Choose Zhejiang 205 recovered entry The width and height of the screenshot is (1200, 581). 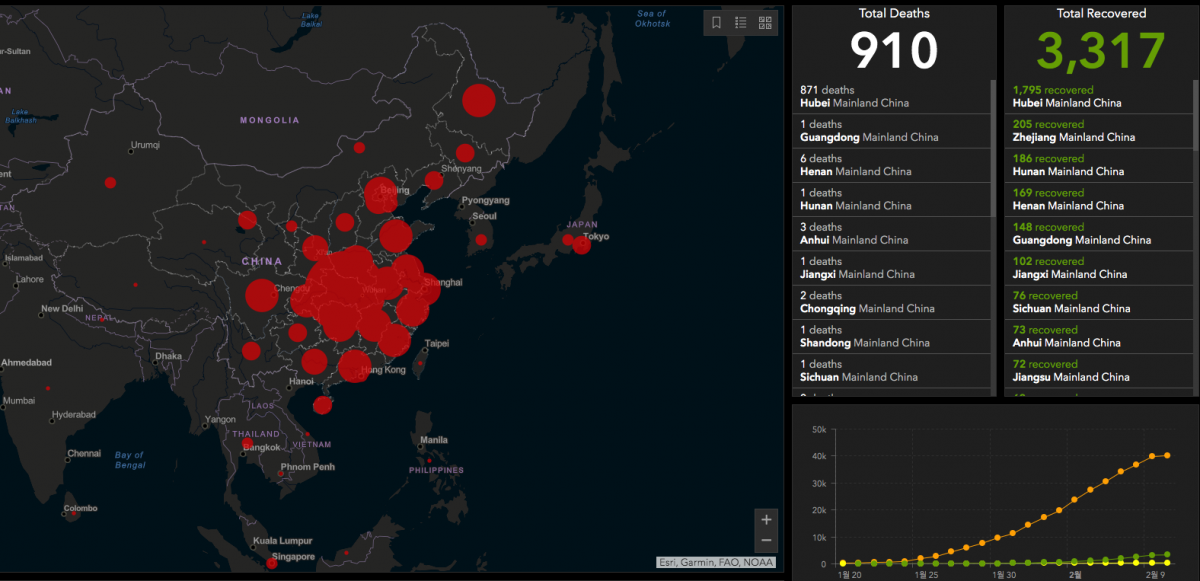click(1095, 130)
